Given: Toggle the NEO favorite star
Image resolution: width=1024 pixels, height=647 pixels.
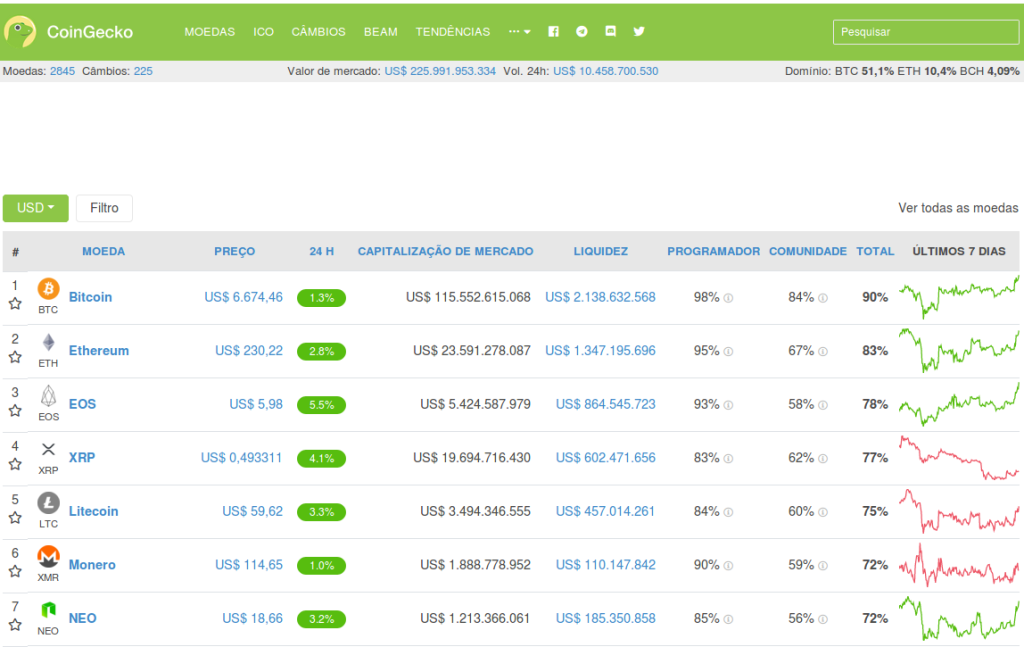Looking at the screenshot, I should pos(15,625).
